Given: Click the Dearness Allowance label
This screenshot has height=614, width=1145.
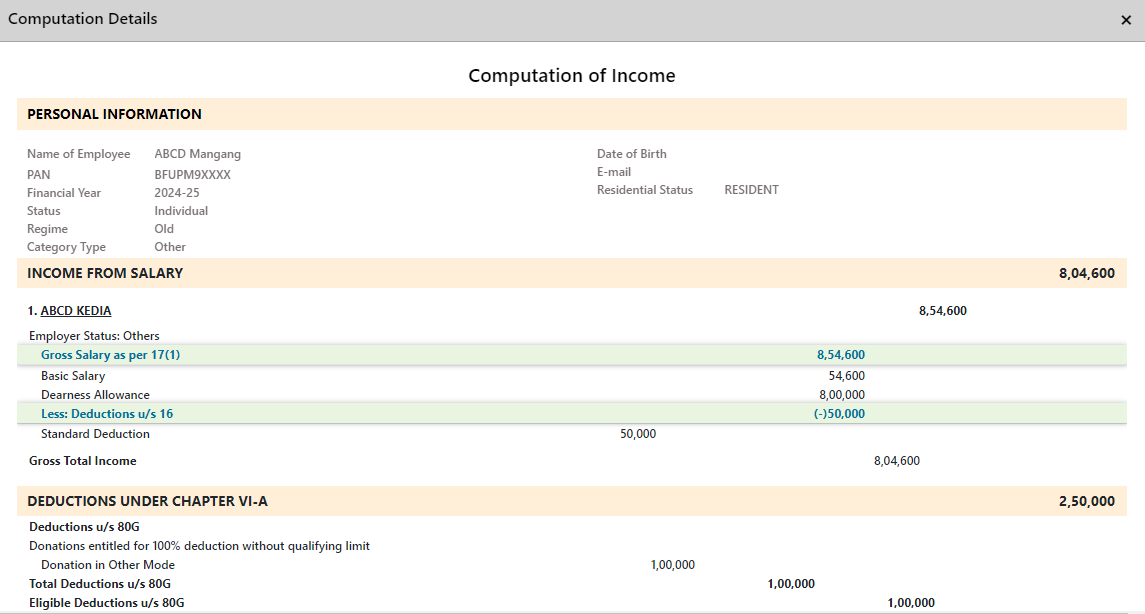Looking at the screenshot, I should pos(95,395).
